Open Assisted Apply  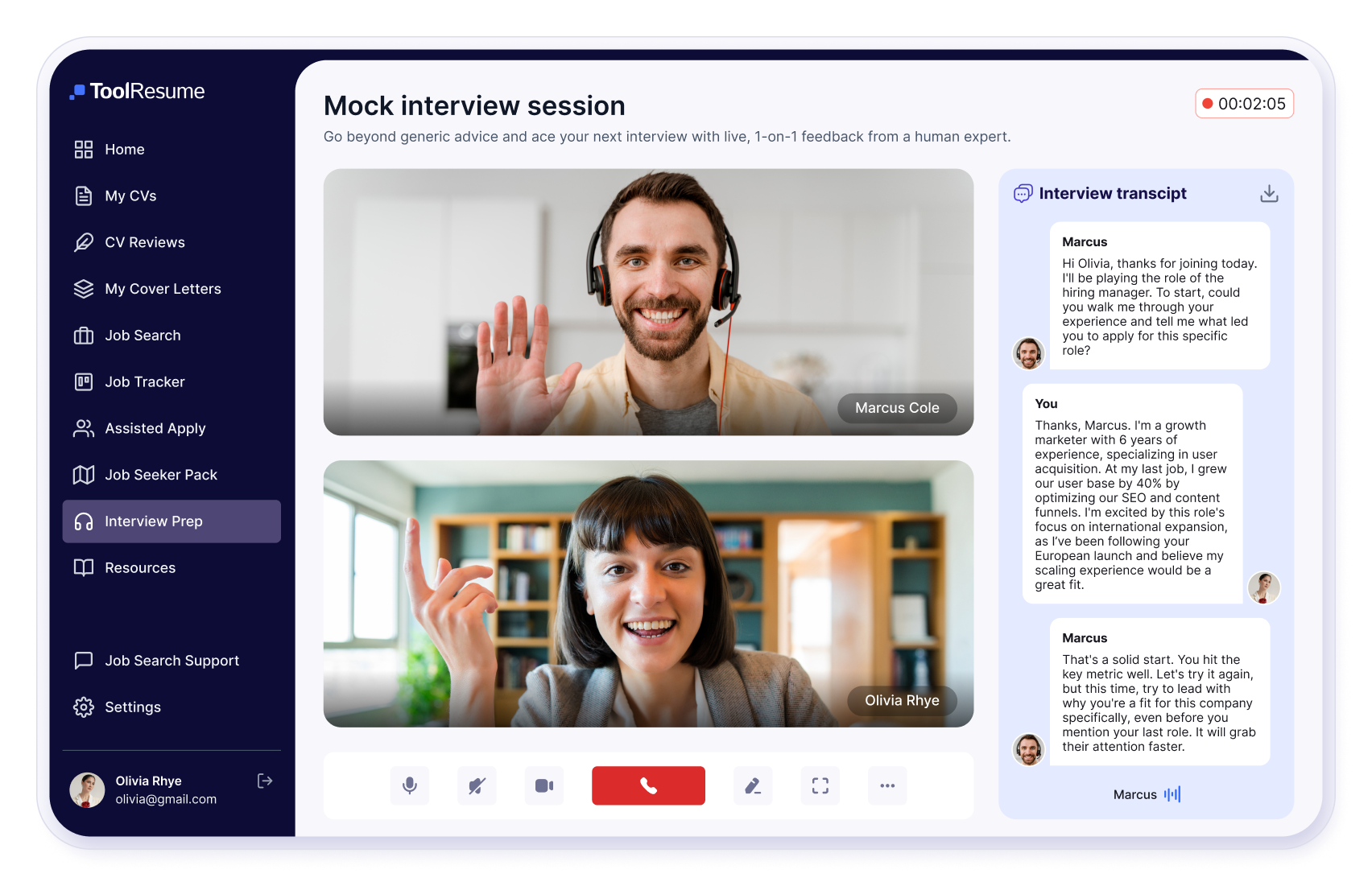154,428
